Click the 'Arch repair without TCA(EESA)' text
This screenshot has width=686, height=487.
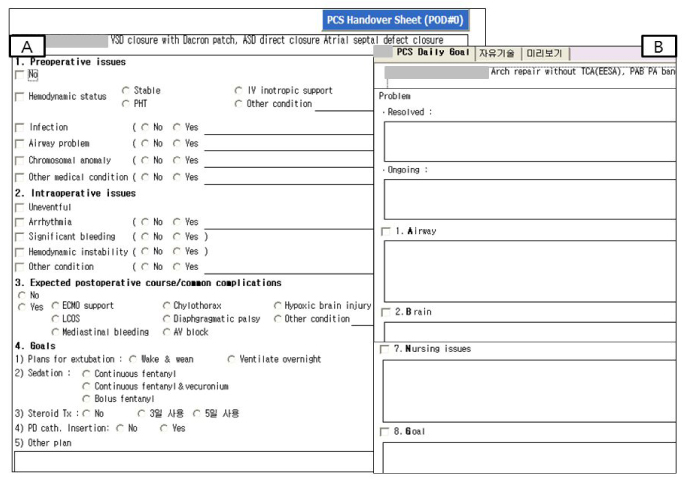[557, 71]
